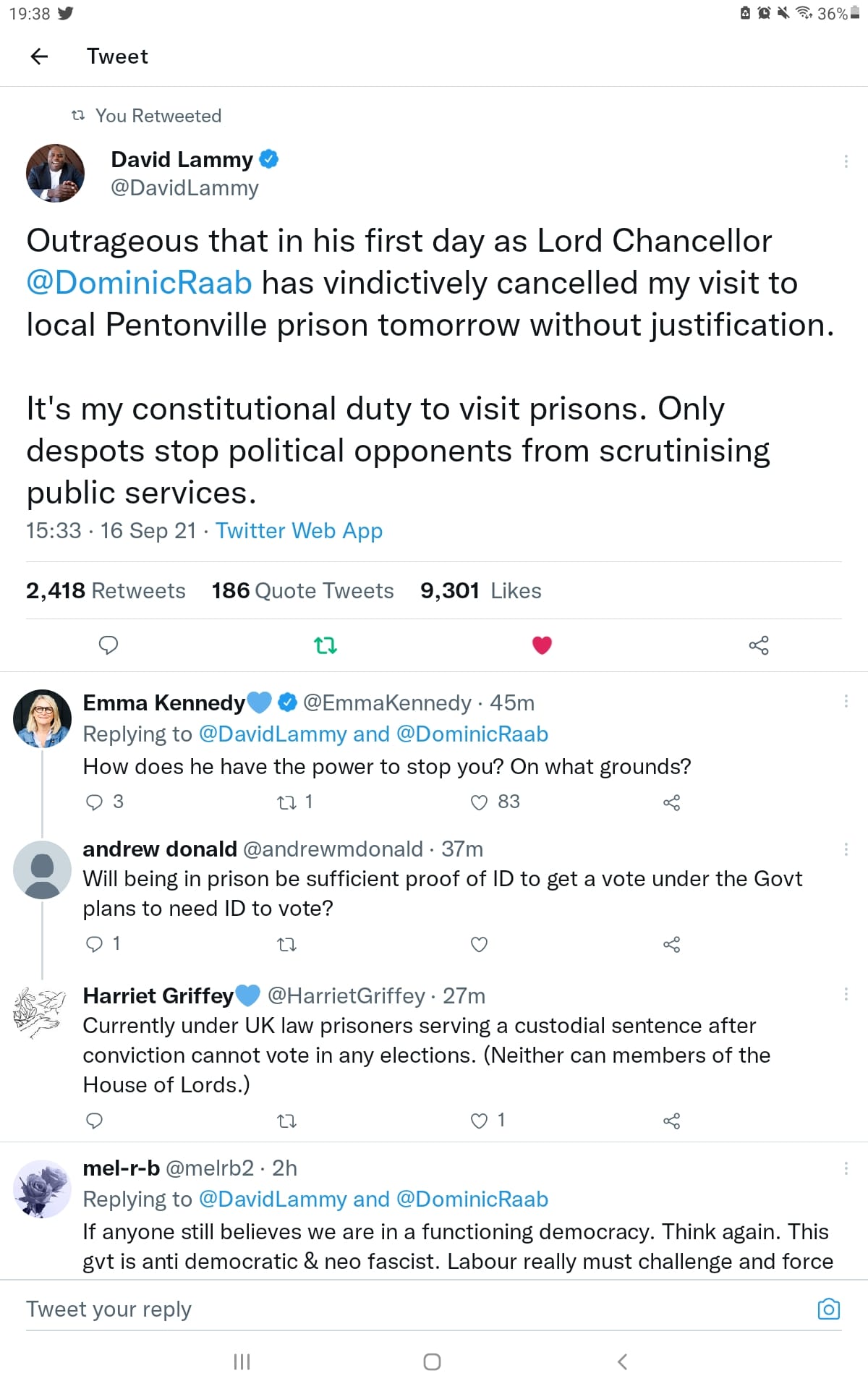View the 2,418 Retweets list
Screen dimensions: 868x1389
pyautogui.click(x=106, y=591)
